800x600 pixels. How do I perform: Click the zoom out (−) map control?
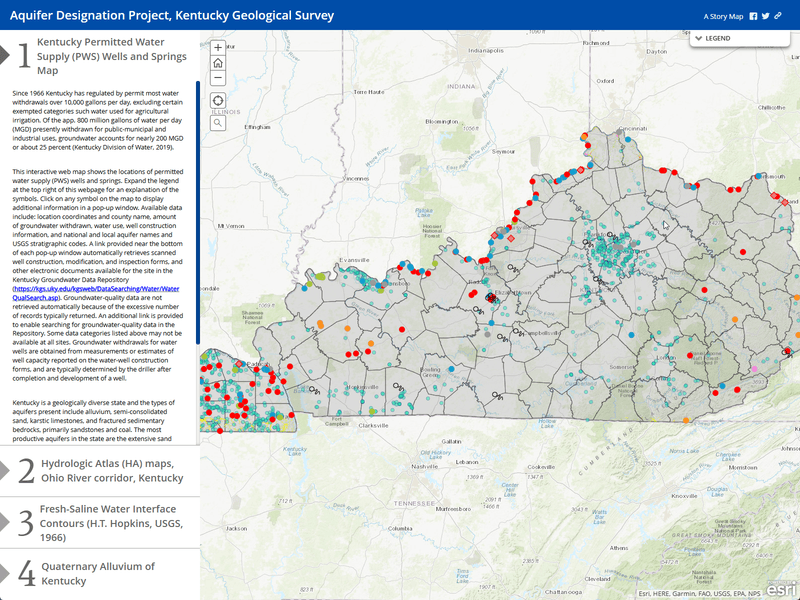pos(220,76)
